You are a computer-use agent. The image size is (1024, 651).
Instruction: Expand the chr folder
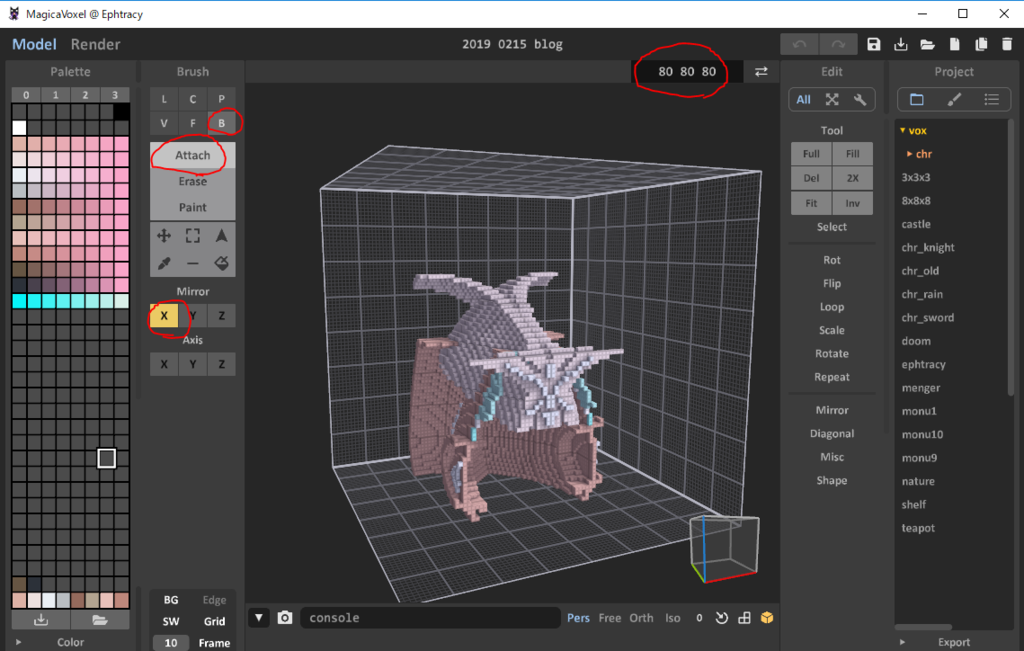[x=909, y=154]
